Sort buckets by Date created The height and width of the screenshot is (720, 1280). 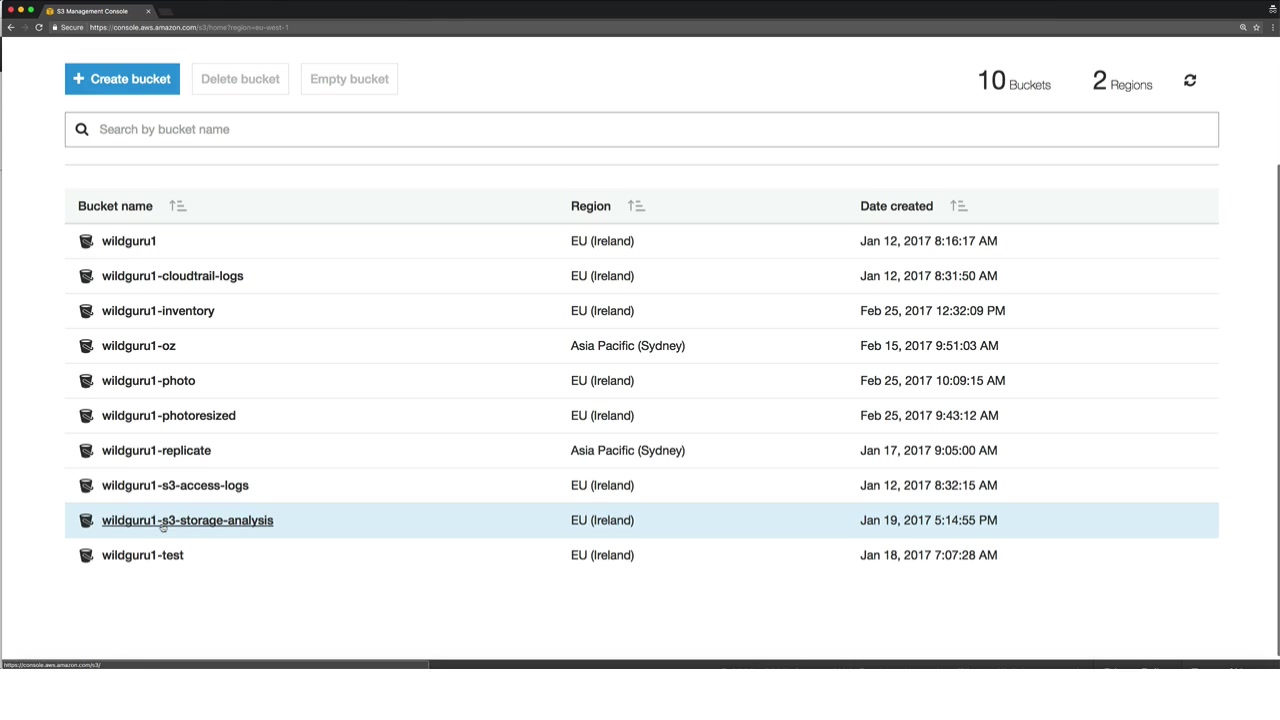pyautogui.click(x=958, y=206)
